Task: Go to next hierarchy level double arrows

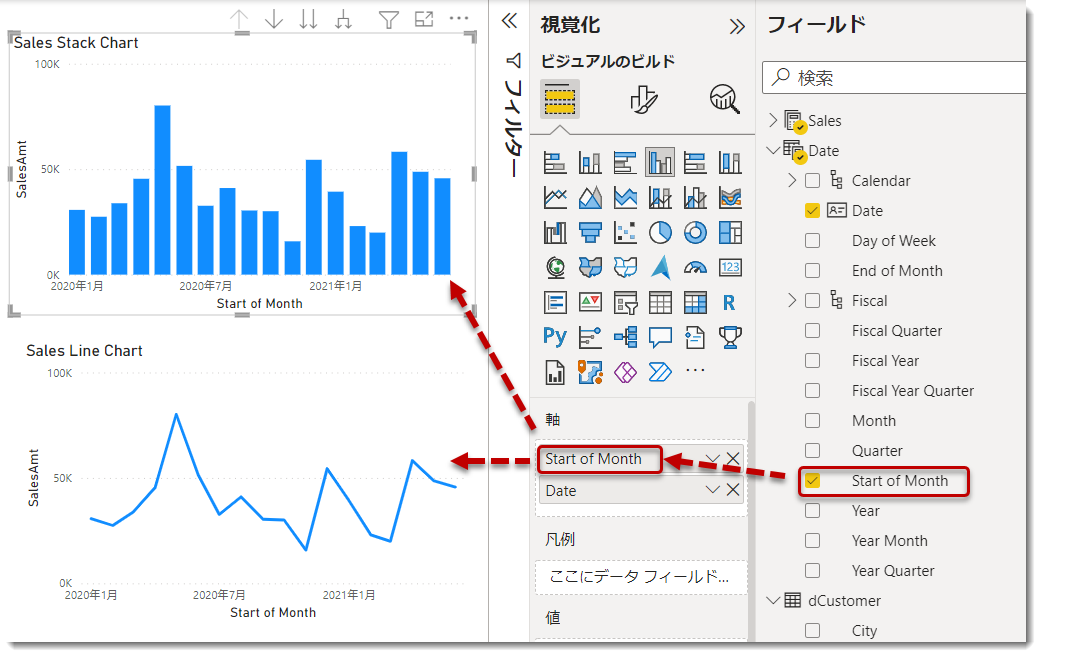Action: coord(309,19)
